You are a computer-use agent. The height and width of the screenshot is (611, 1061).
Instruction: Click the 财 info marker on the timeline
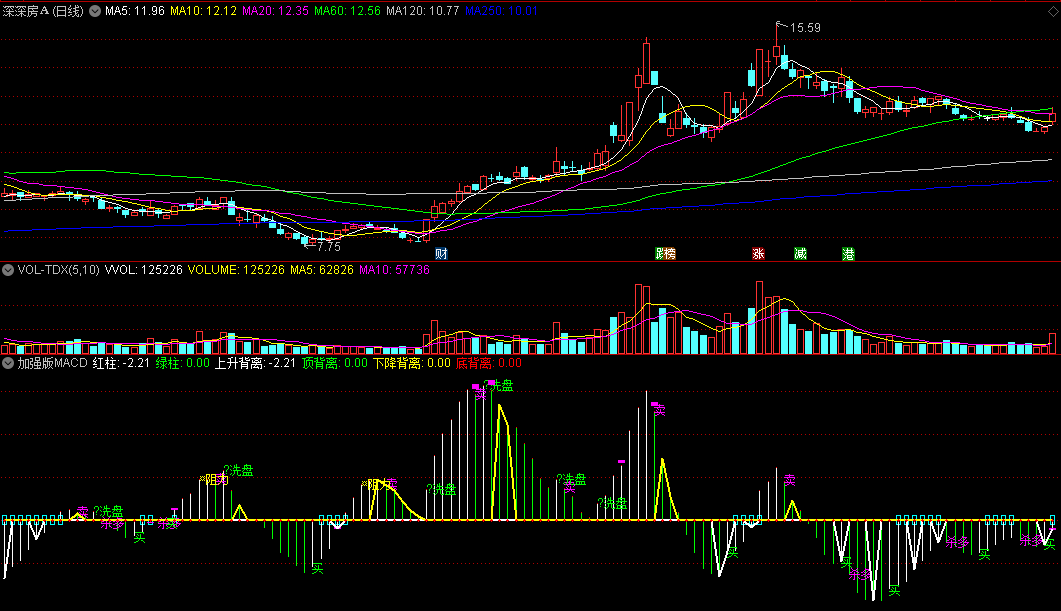point(441,254)
